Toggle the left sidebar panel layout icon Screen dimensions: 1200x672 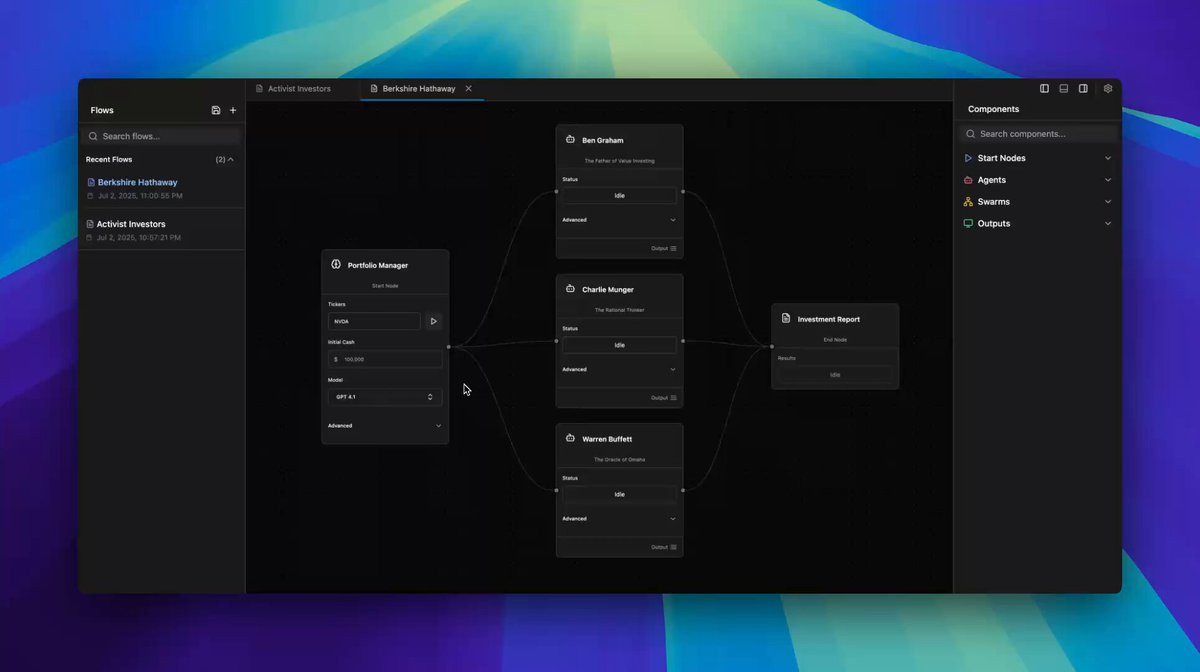pyautogui.click(x=1044, y=88)
